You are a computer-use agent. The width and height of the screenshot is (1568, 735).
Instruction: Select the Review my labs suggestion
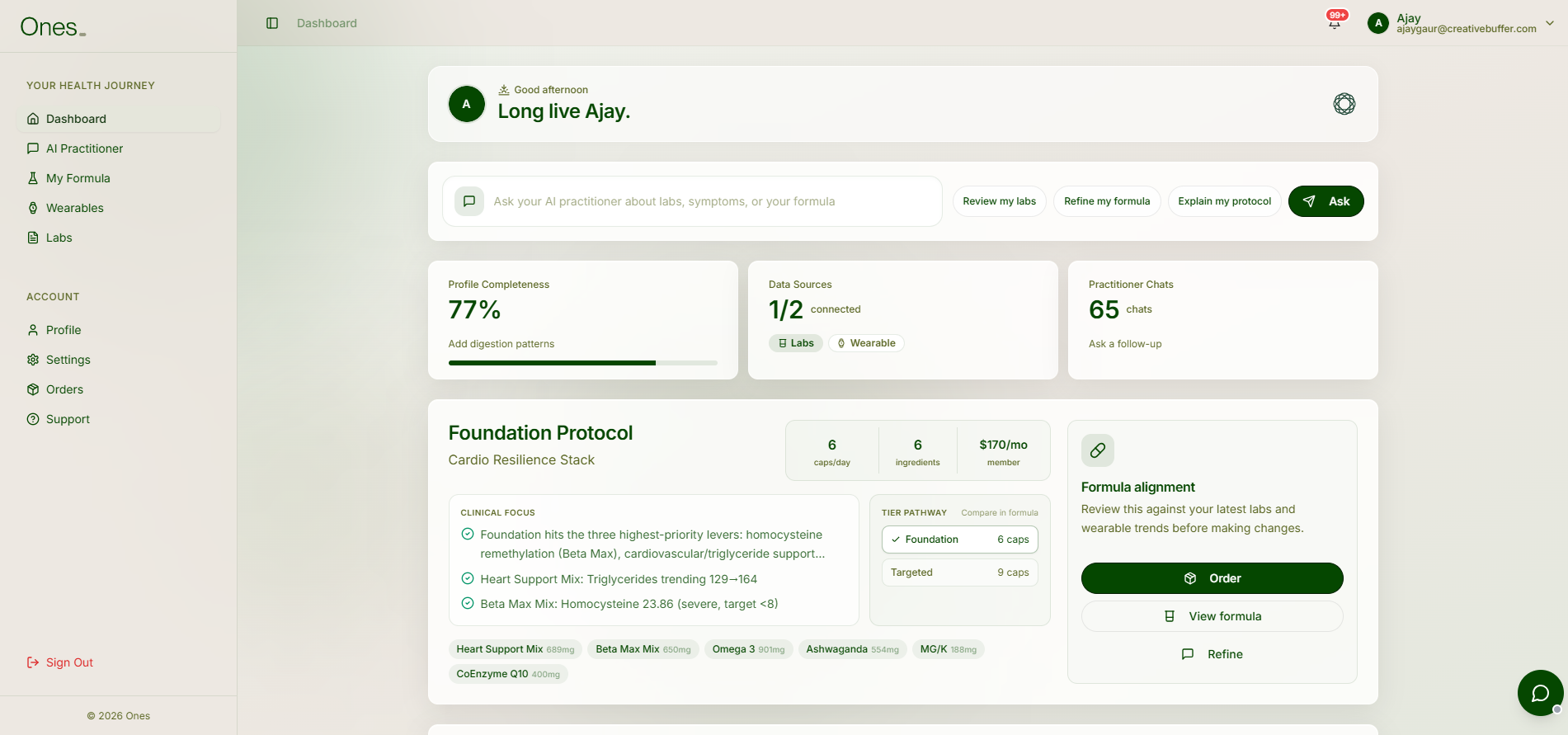pyautogui.click(x=1000, y=201)
